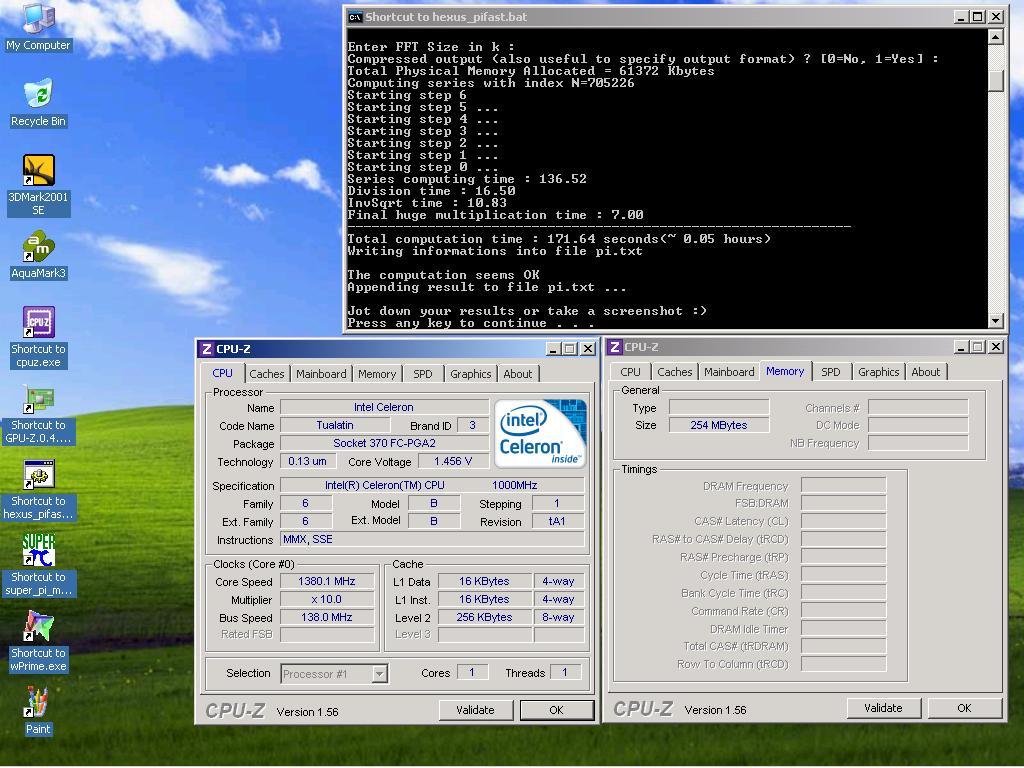The height and width of the screenshot is (768, 1024).
Task: Click the Cores value field
Action: pyautogui.click(x=472, y=673)
